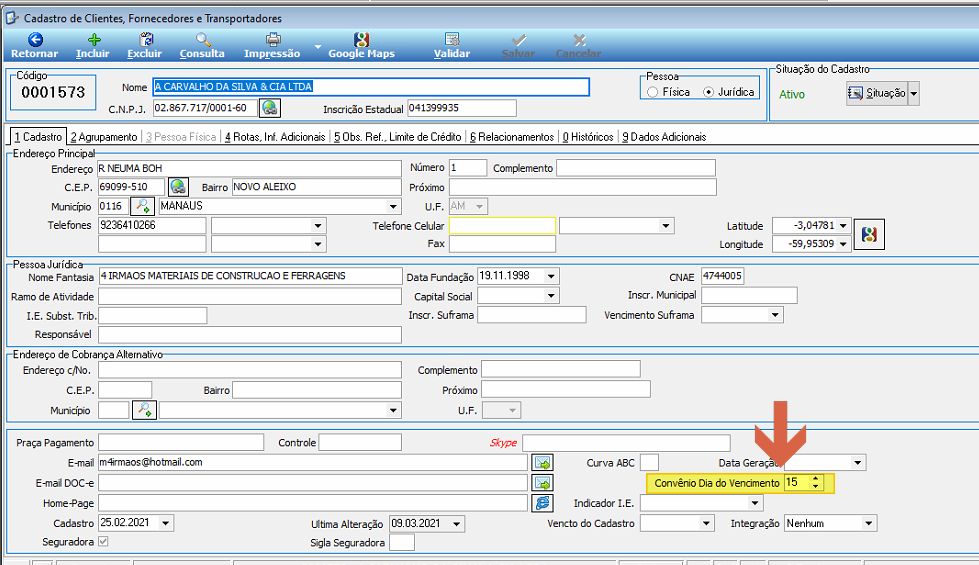Open the 4 Rotas, Inf. Adicionais tab
The height and width of the screenshot is (565, 979).
pos(275,137)
